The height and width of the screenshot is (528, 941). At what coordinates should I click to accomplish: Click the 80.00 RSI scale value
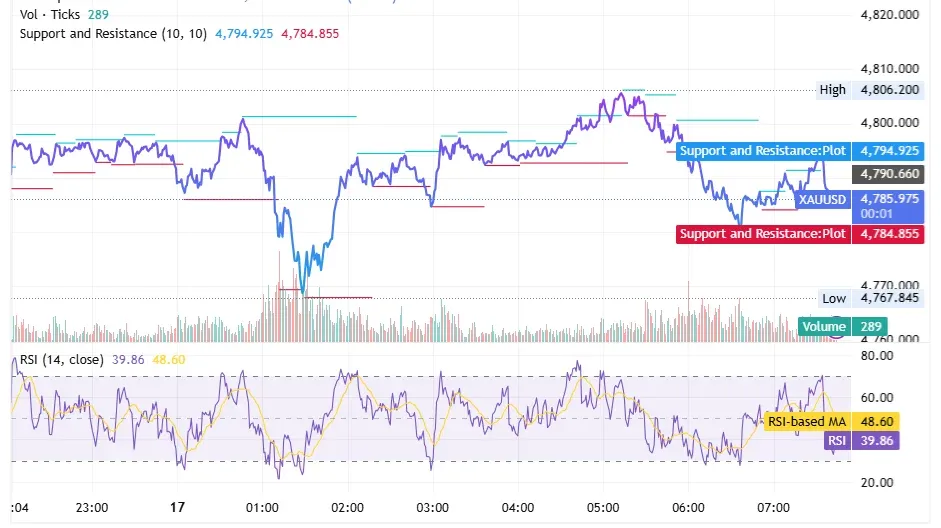(877, 356)
